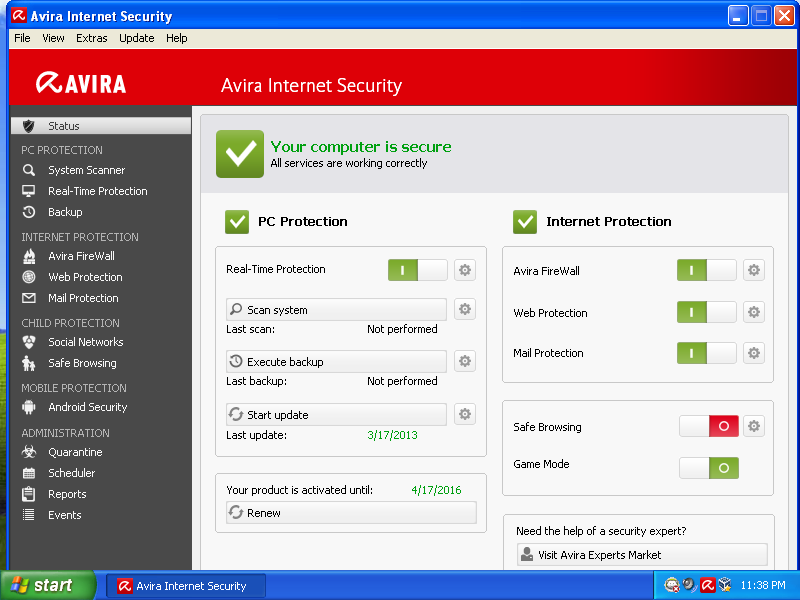Click the Mail Protection envelope icon in sidebar
The height and width of the screenshot is (600, 800).
click(29, 298)
